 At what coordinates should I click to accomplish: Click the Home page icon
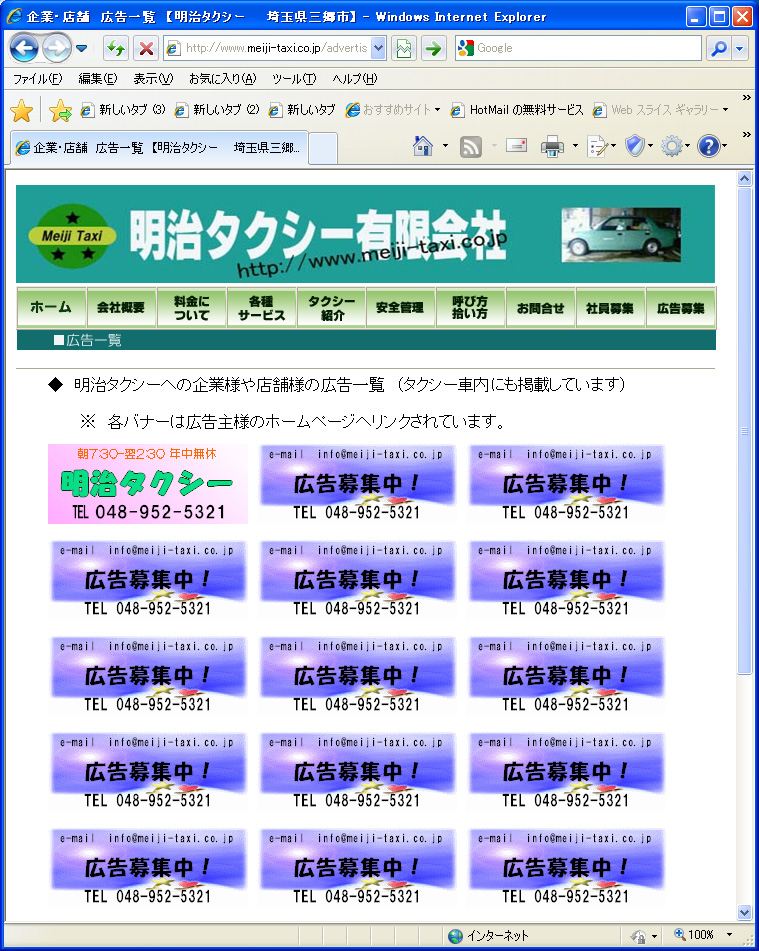[x=423, y=146]
